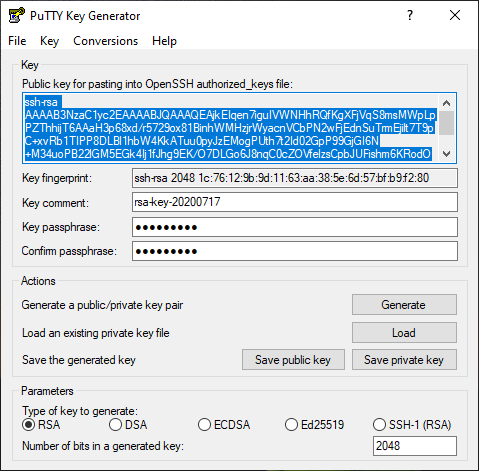Click the Load button

click(x=404, y=333)
